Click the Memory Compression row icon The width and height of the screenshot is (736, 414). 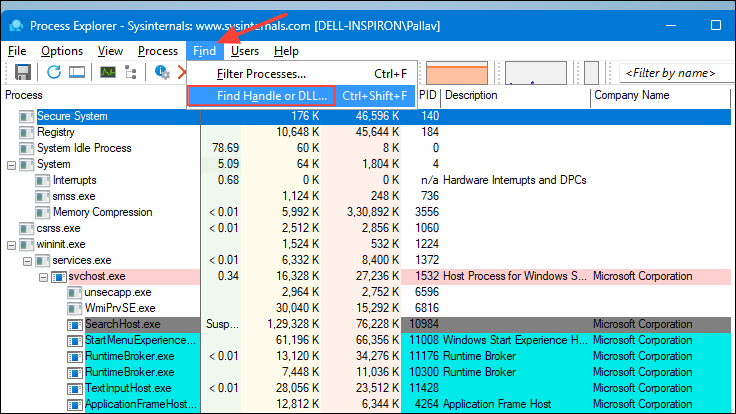pyautogui.click(x=43, y=212)
